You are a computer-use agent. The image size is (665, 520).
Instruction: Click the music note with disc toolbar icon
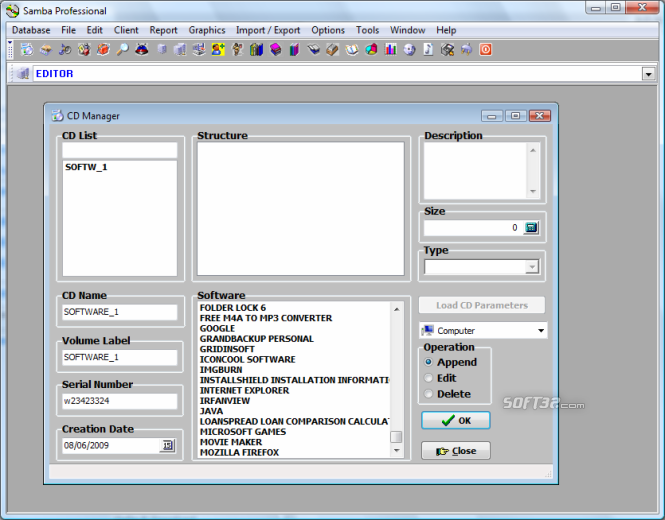(x=65, y=50)
